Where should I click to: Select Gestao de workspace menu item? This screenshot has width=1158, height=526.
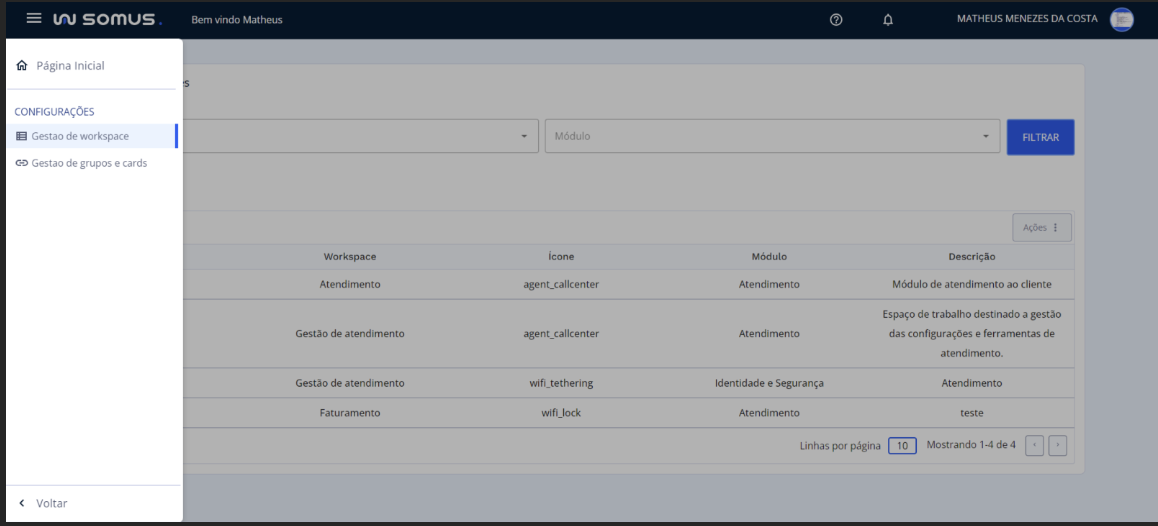pos(93,136)
